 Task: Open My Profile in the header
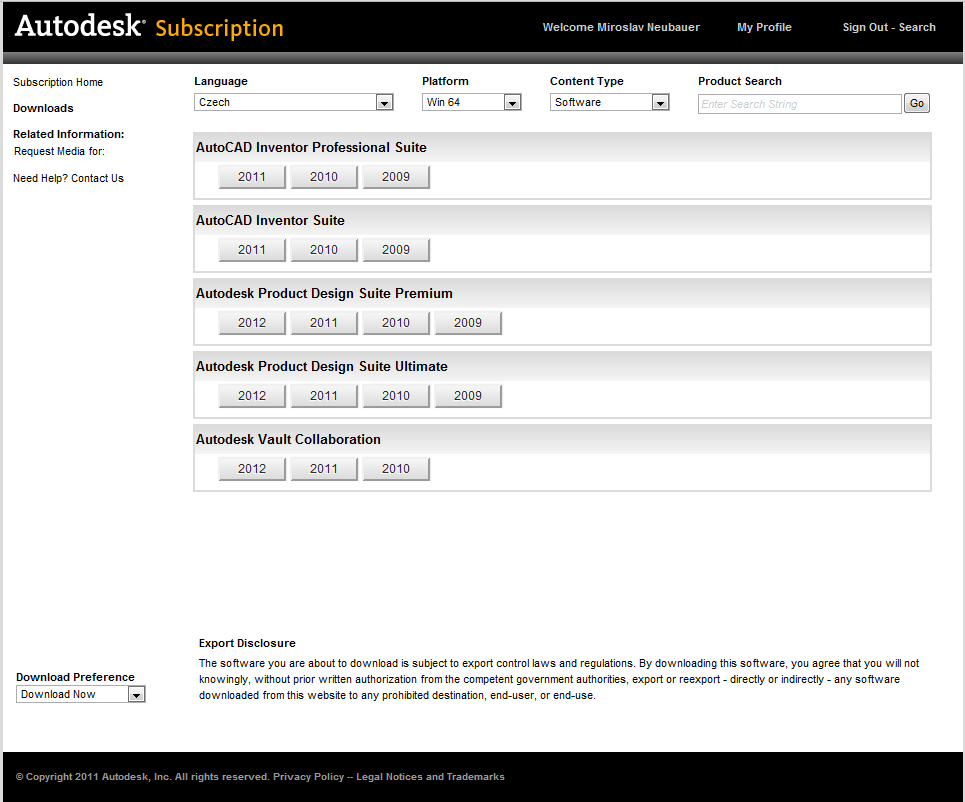pyautogui.click(x=764, y=27)
